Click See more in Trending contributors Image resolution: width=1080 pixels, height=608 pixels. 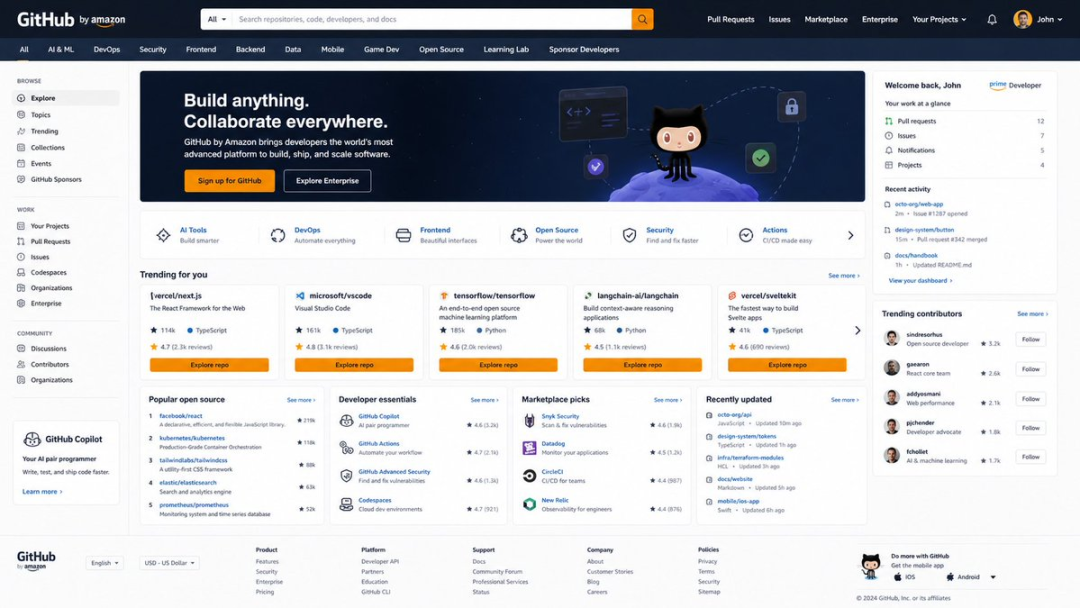[x=1032, y=314]
